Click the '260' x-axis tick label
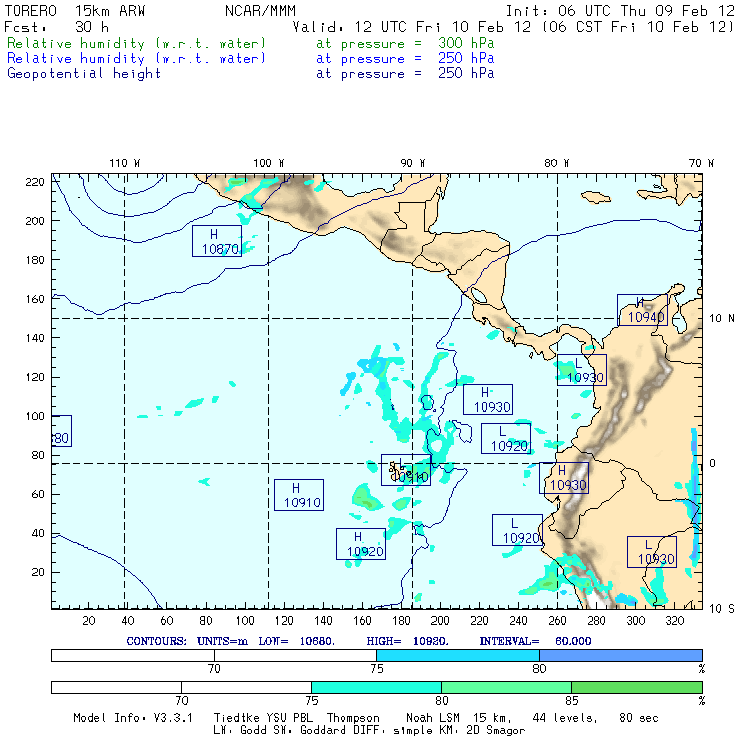This screenshot has width=740, height=740. (557, 621)
